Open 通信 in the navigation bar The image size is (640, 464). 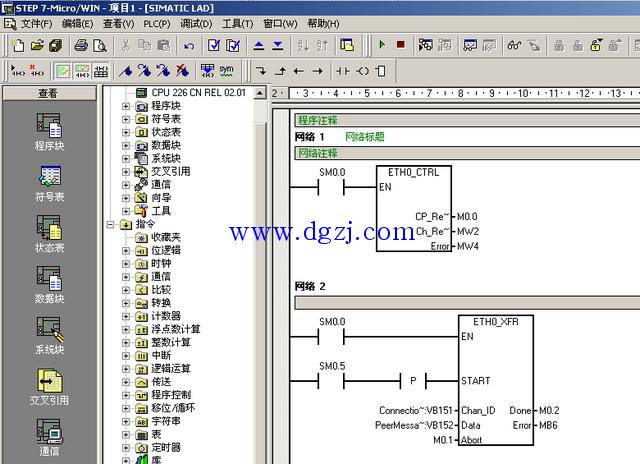pos(49,437)
